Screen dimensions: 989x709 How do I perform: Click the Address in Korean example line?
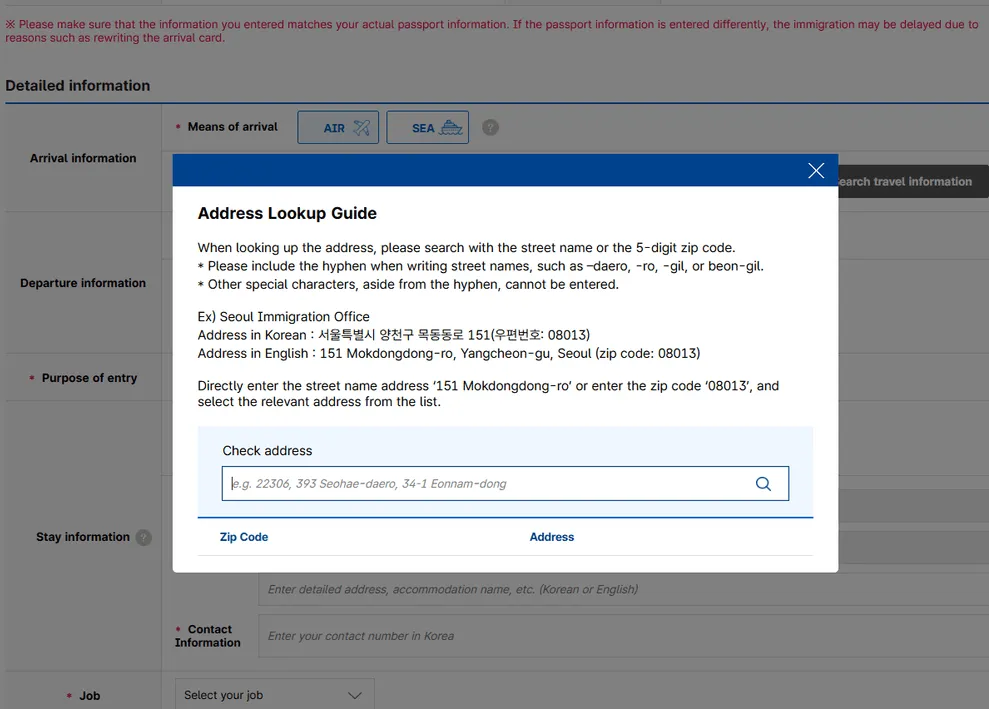click(394, 335)
